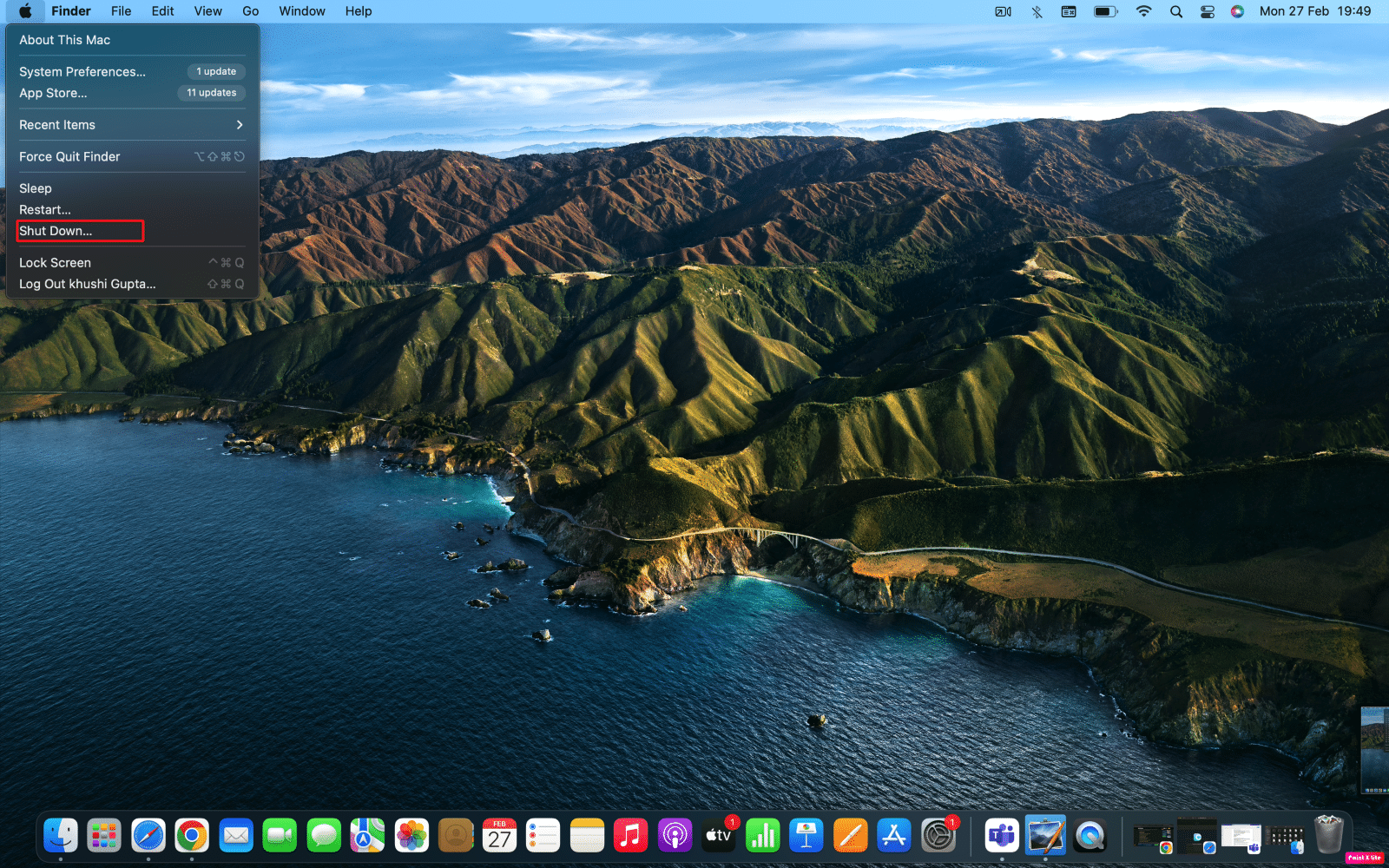Open the Go menu

251,11
